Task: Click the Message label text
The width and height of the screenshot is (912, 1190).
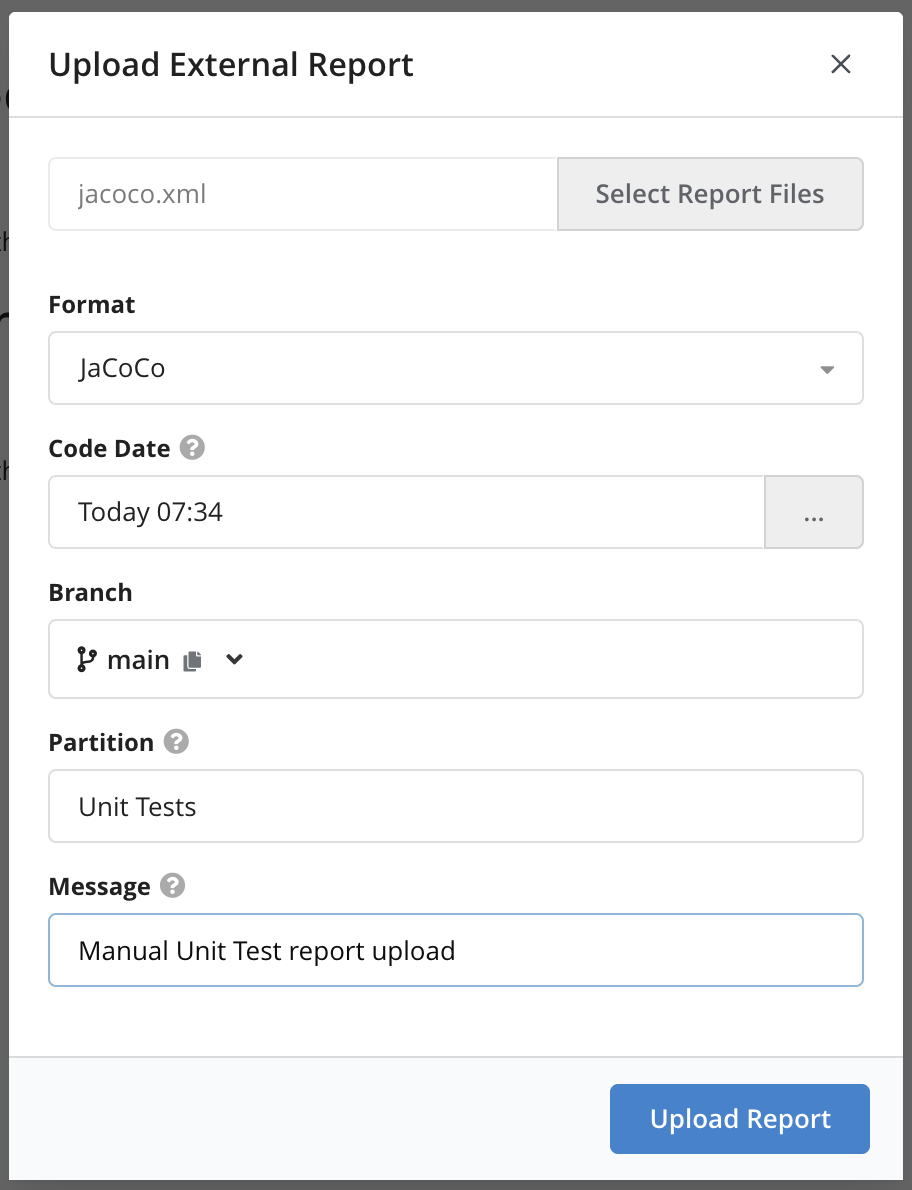Action: 99,886
